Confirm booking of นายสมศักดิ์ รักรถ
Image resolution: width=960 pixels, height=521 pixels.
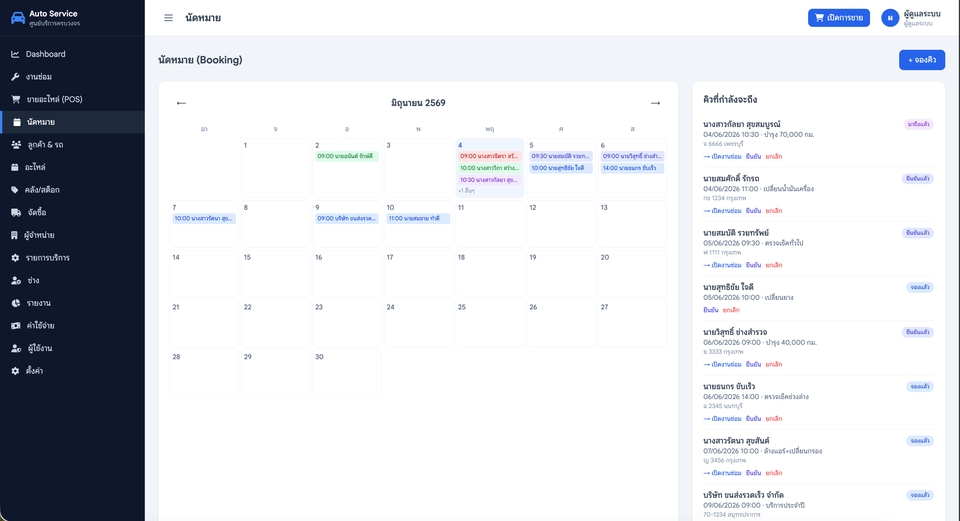click(x=754, y=211)
